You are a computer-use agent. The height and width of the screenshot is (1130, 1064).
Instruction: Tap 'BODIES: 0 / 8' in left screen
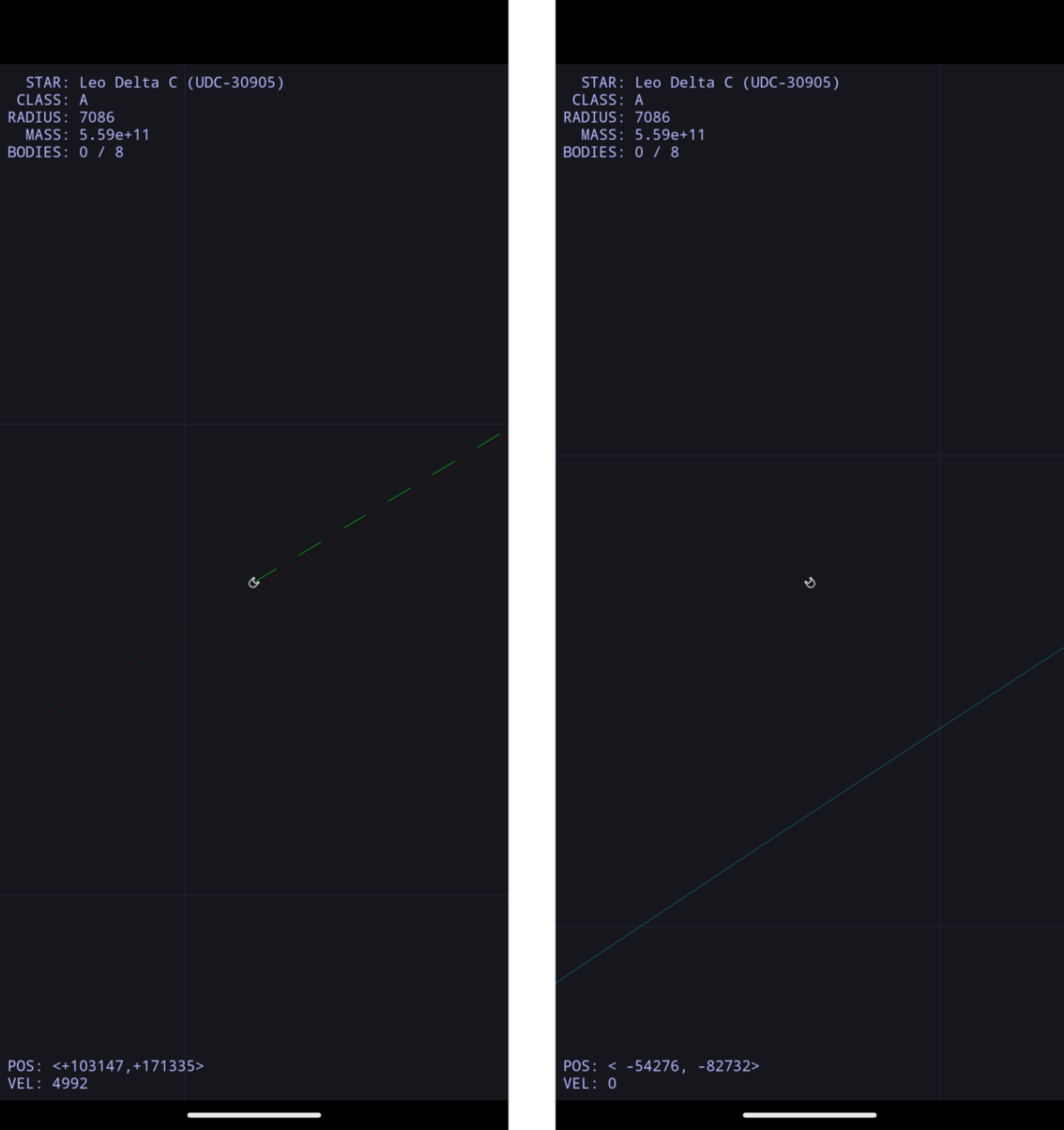tap(65, 153)
